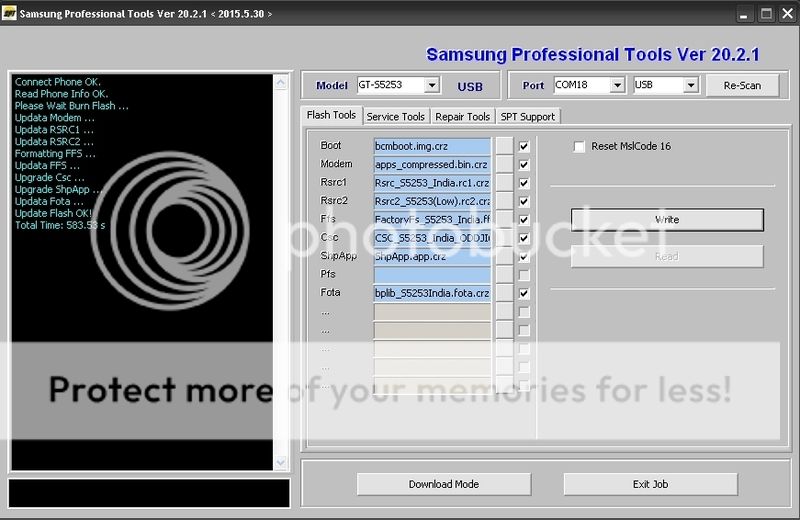Switch to the Flash Tools tab
800x520 pixels.
(x=331, y=115)
